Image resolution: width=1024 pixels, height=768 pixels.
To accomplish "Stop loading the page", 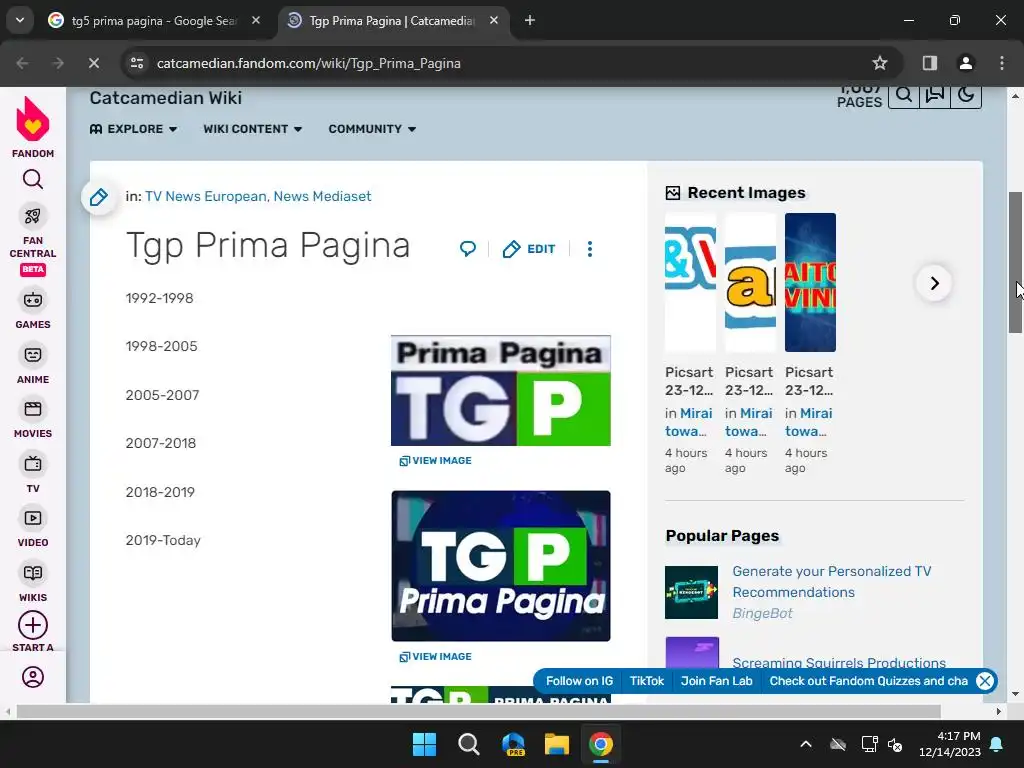I will 93,63.
